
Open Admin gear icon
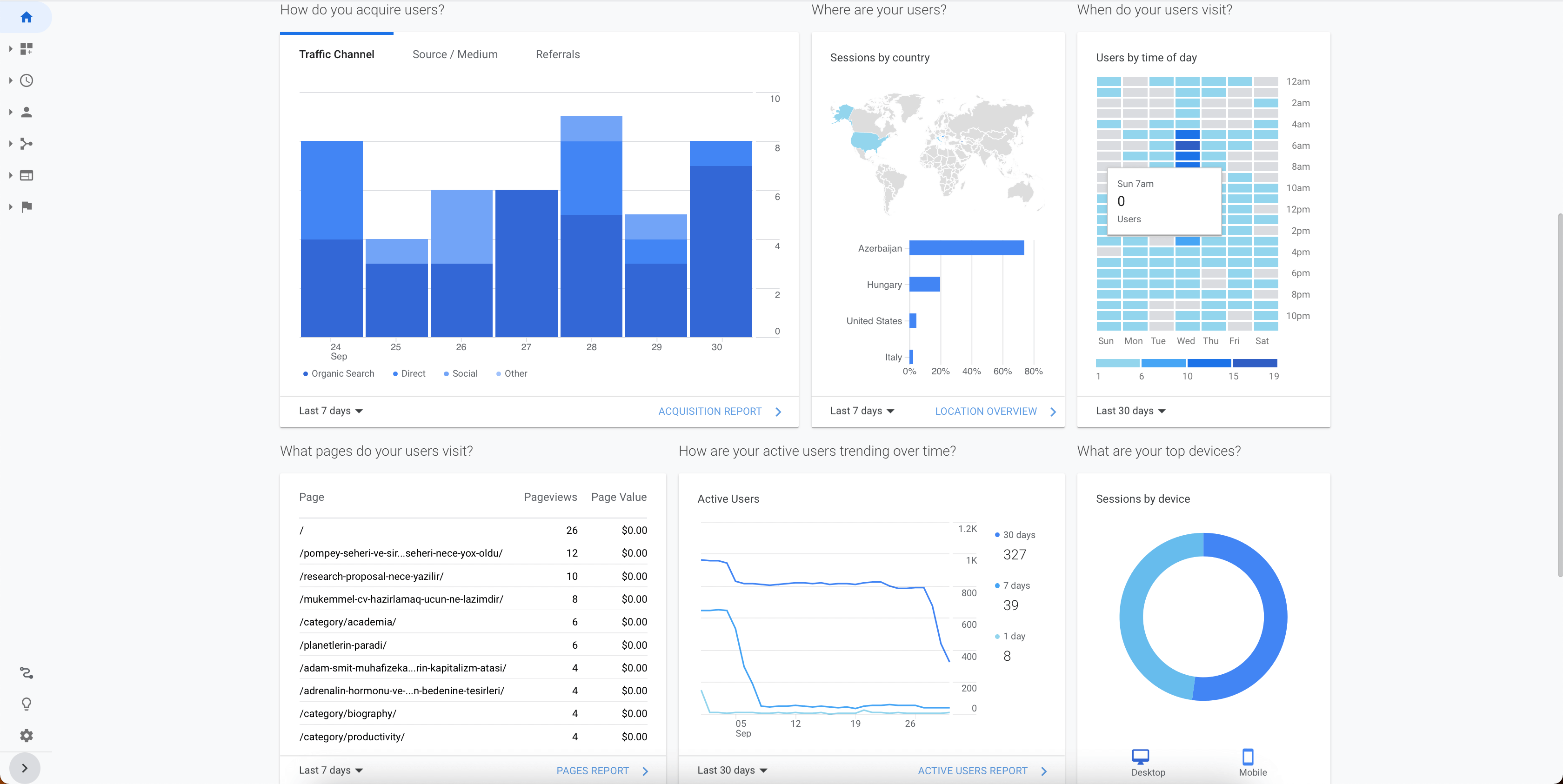26,736
